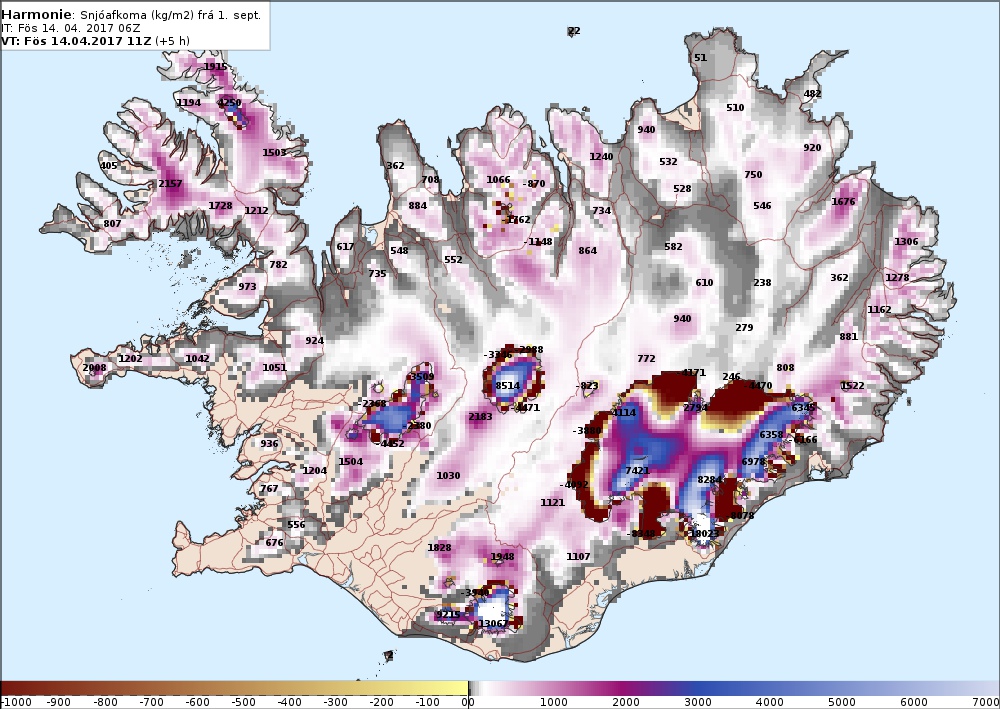
Task: Click the value 1676 in the northeast
Action: point(844,201)
